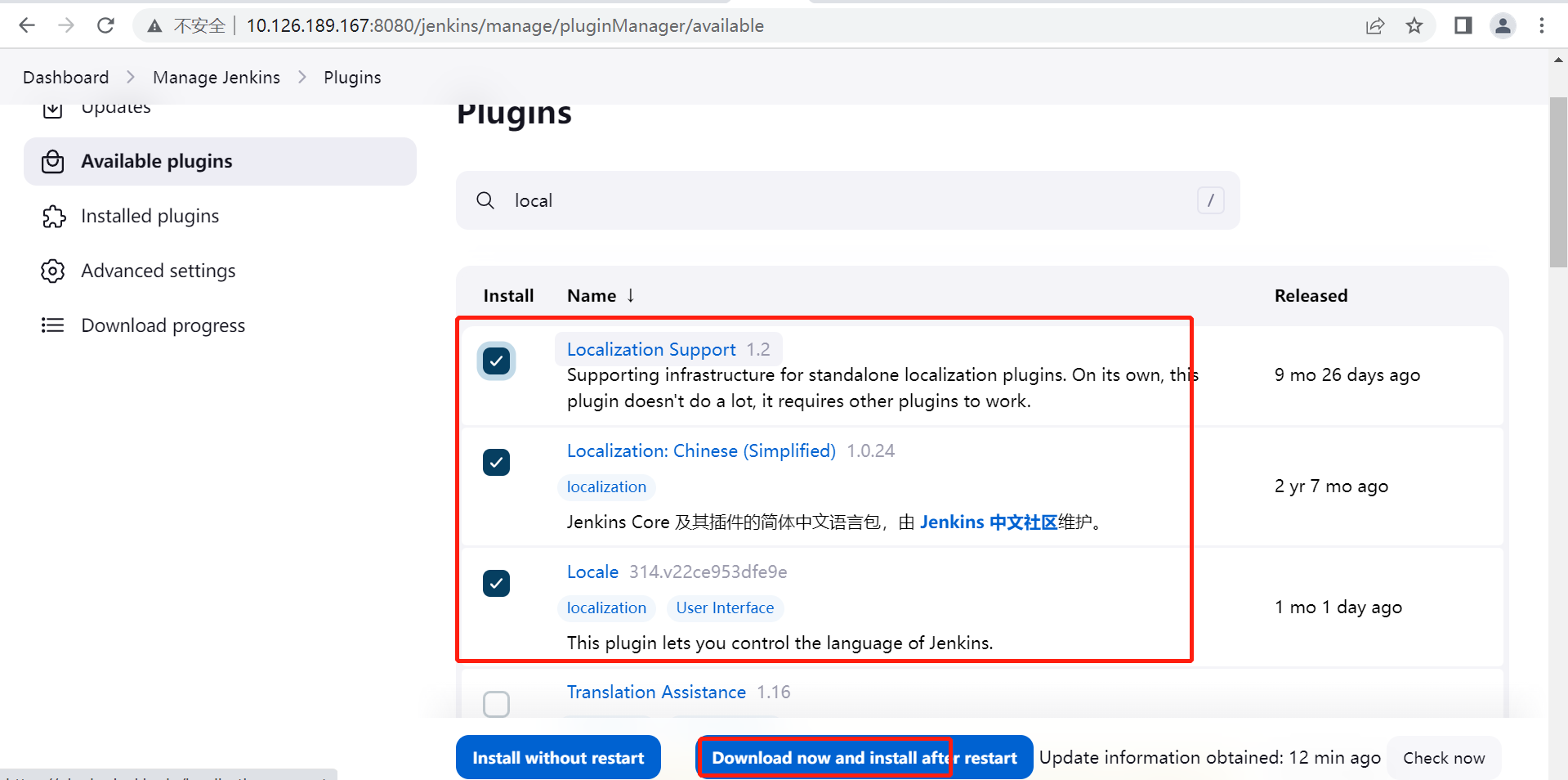Open the browser three-dot menu
Image resolution: width=1568 pixels, height=780 pixels.
tap(1542, 25)
